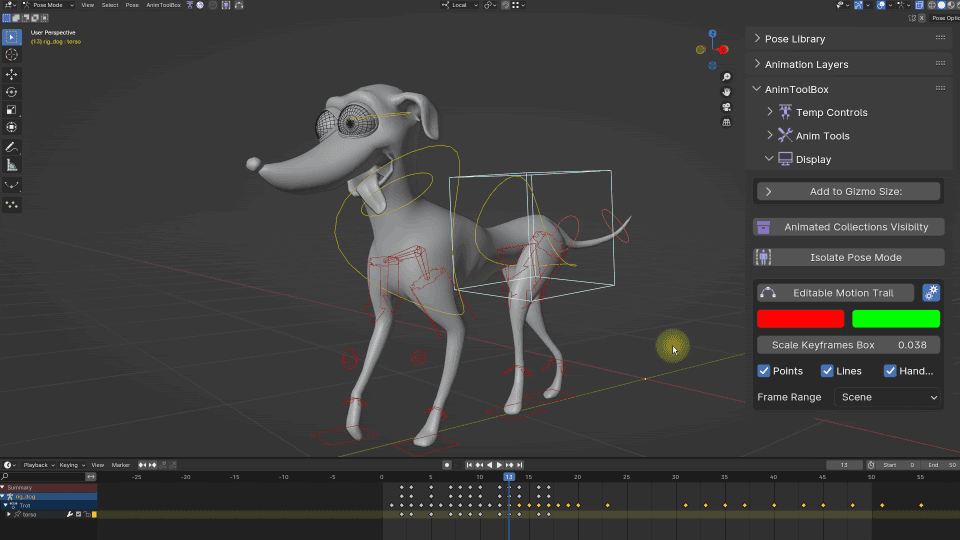
Task: Activate the Scale tool
Action: (12, 110)
